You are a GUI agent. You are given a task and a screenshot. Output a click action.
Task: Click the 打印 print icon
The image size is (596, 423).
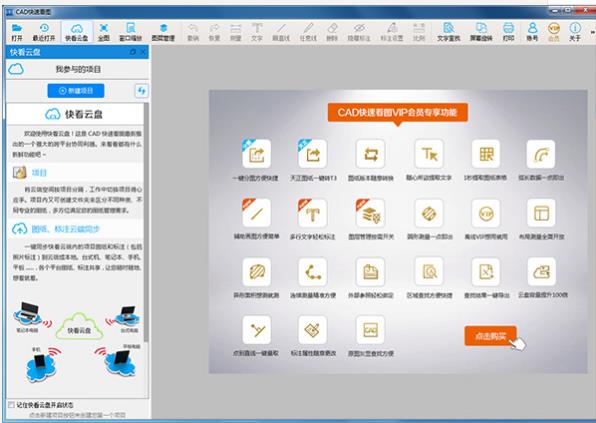pos(509,32)
